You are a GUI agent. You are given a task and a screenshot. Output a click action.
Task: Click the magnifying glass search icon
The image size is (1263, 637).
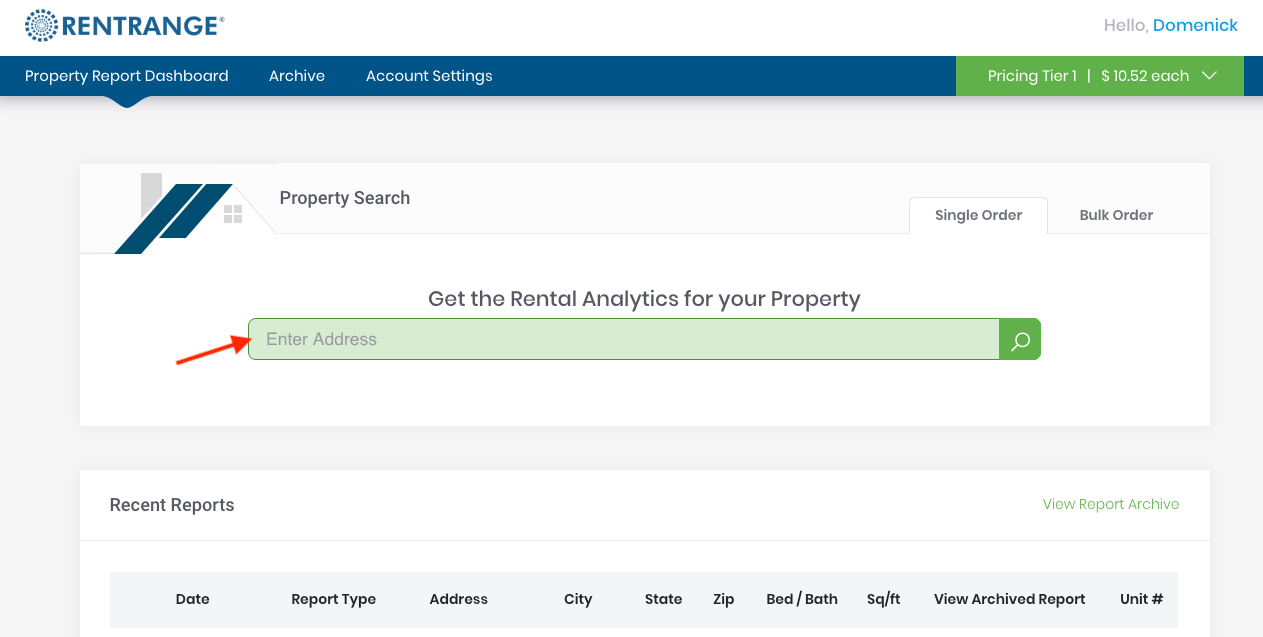[x=1019, y=339]
